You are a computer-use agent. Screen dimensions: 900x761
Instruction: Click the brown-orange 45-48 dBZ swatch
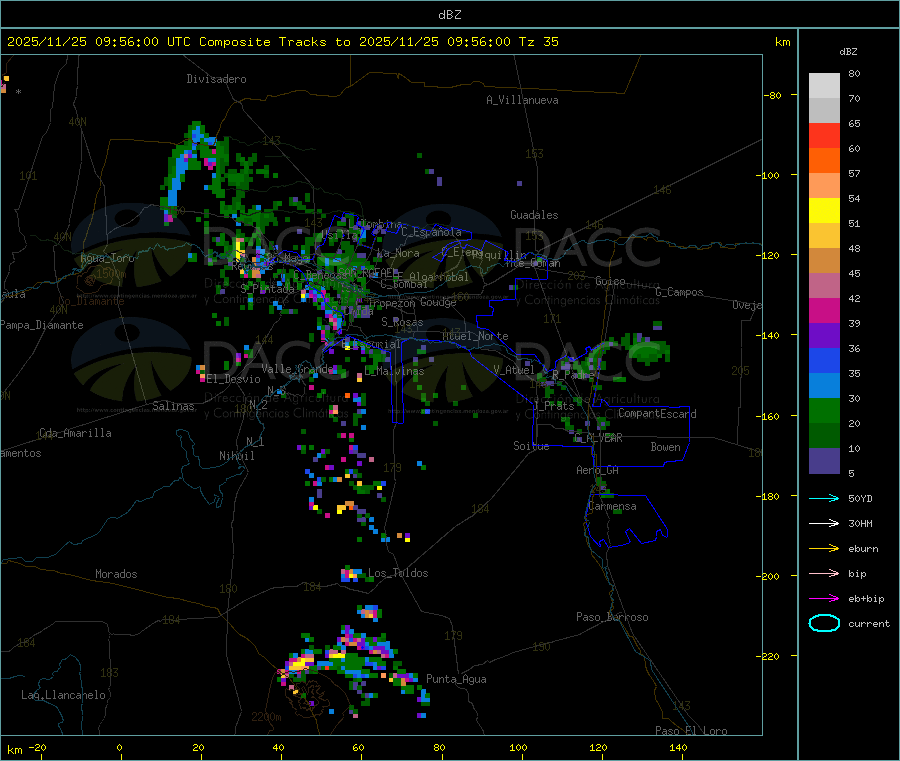pos(824,261)
